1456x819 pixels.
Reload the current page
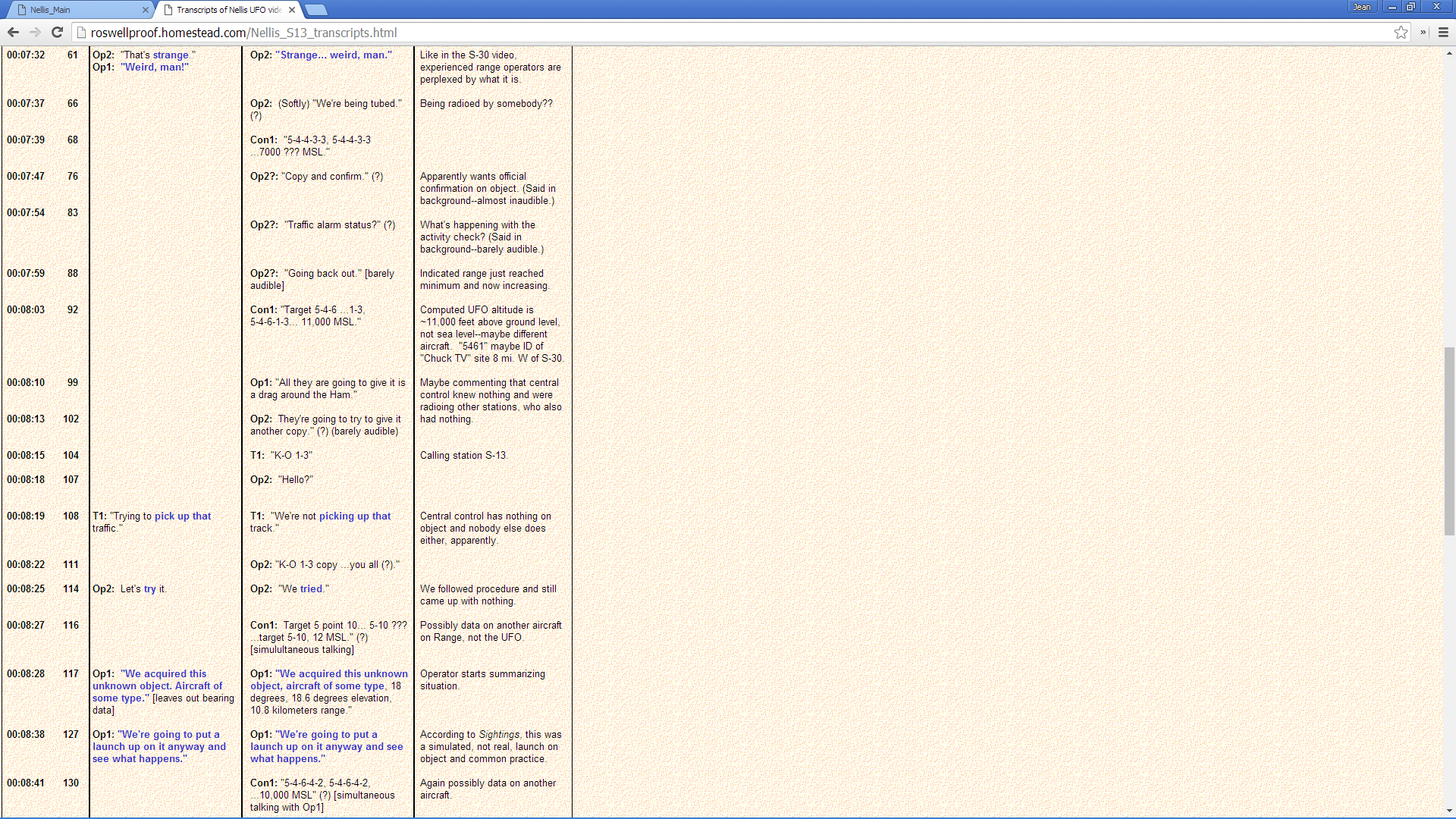click(x=57, y=32)
